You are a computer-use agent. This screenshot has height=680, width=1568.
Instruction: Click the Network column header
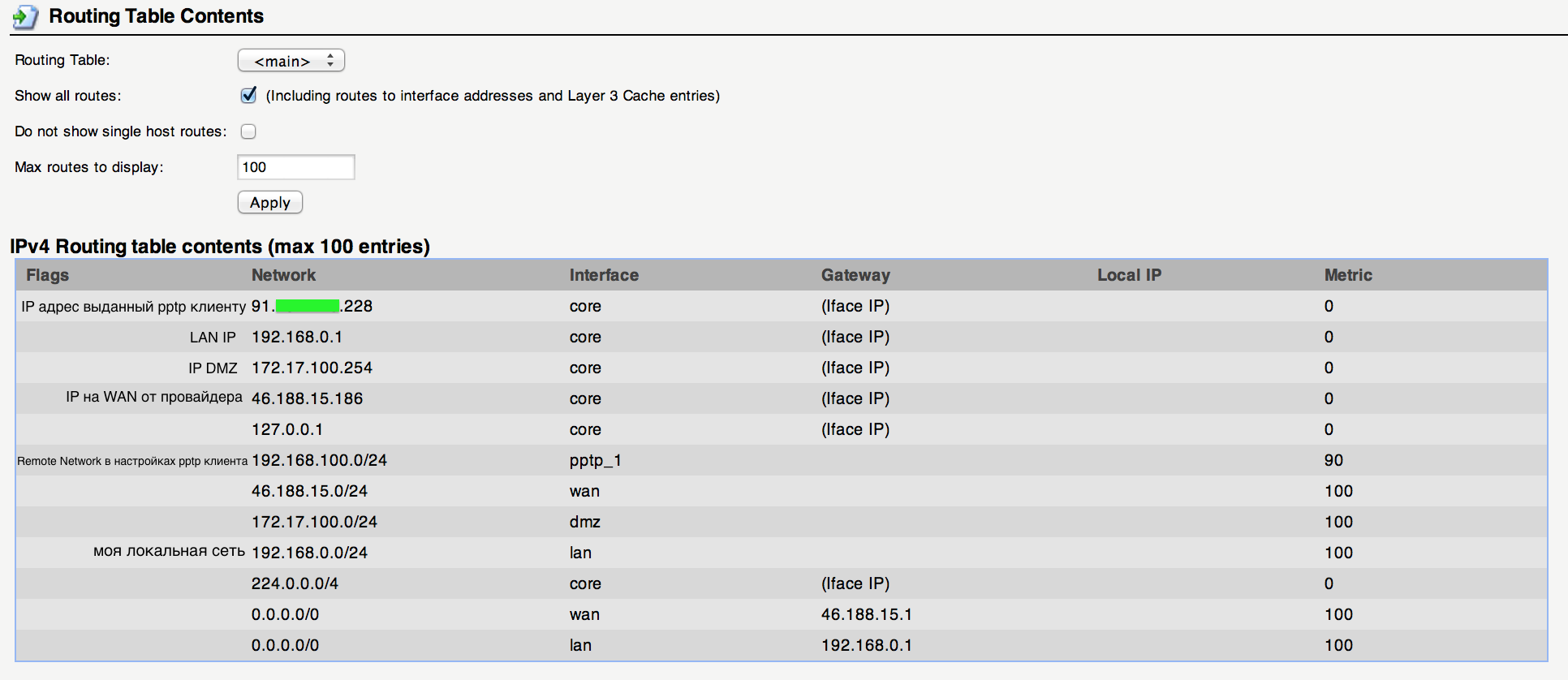(283, 275)
